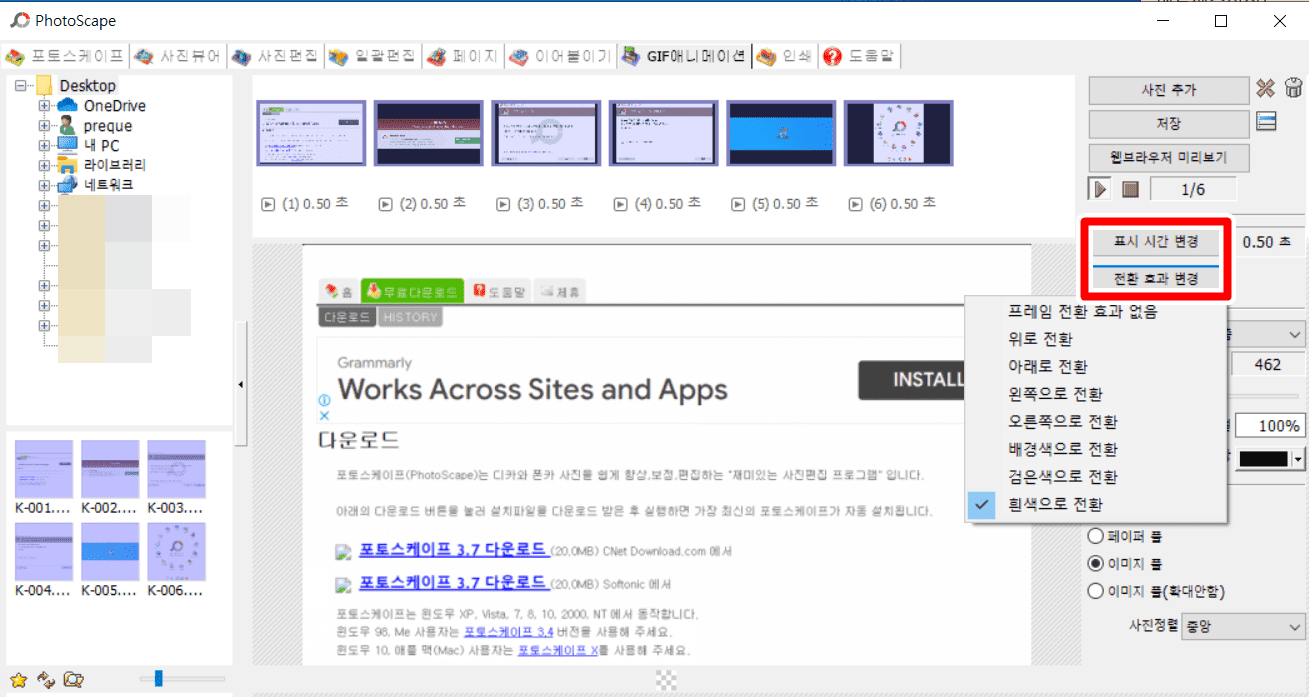The height and width of the screenshot is (697, 1309).
Task: Click the thumbnail size slider handle
Action: point(158,679)
